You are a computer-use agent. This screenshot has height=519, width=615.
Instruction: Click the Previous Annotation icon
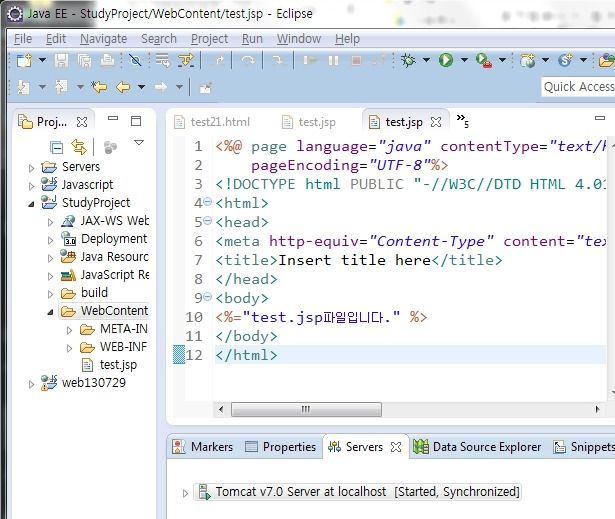(x=61, y=87)
